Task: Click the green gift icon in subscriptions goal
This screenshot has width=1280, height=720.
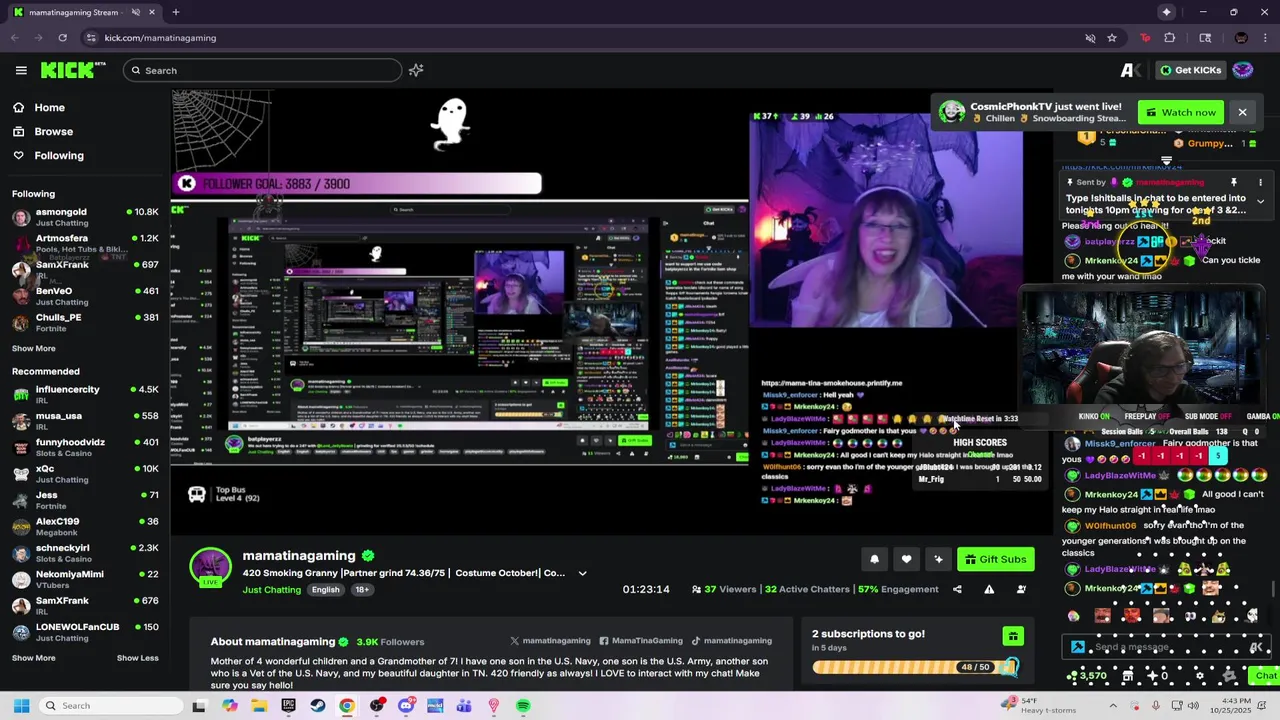Action: (x=1013, y=637)
